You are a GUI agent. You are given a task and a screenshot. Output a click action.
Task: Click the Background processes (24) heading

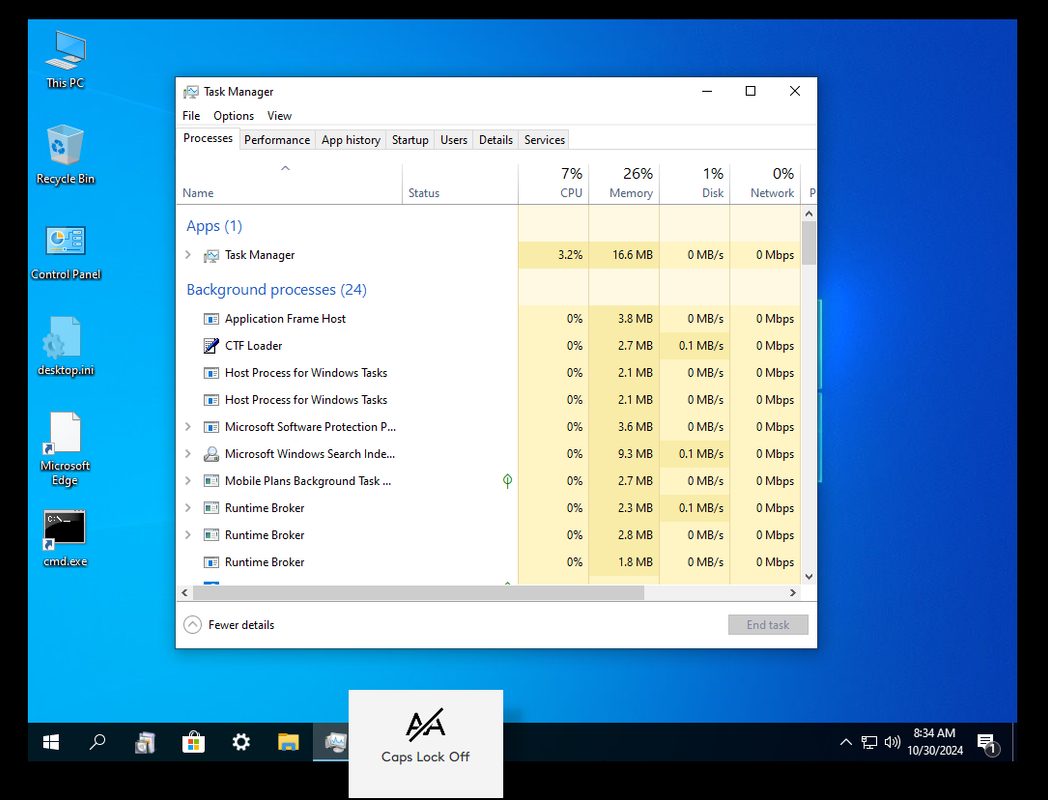(x=277, y=290)
